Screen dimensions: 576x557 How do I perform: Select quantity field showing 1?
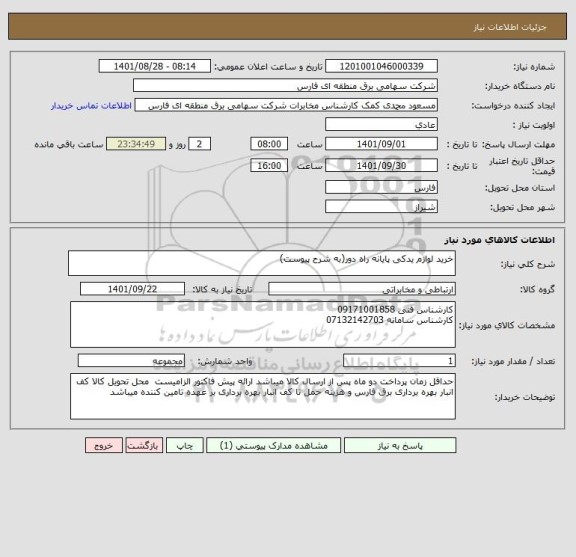399,361
